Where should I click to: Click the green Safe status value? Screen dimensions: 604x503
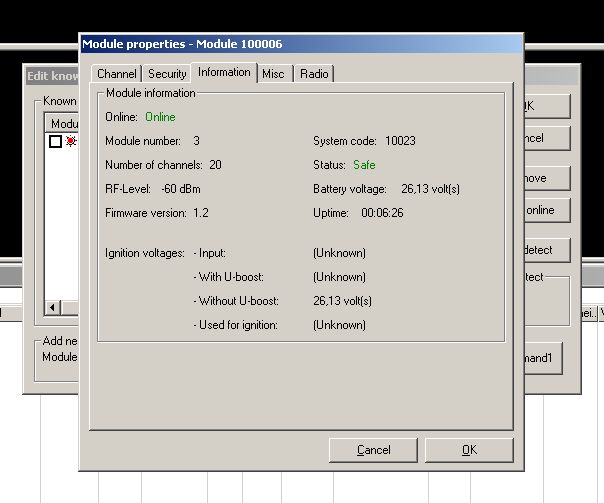point(364,165)
